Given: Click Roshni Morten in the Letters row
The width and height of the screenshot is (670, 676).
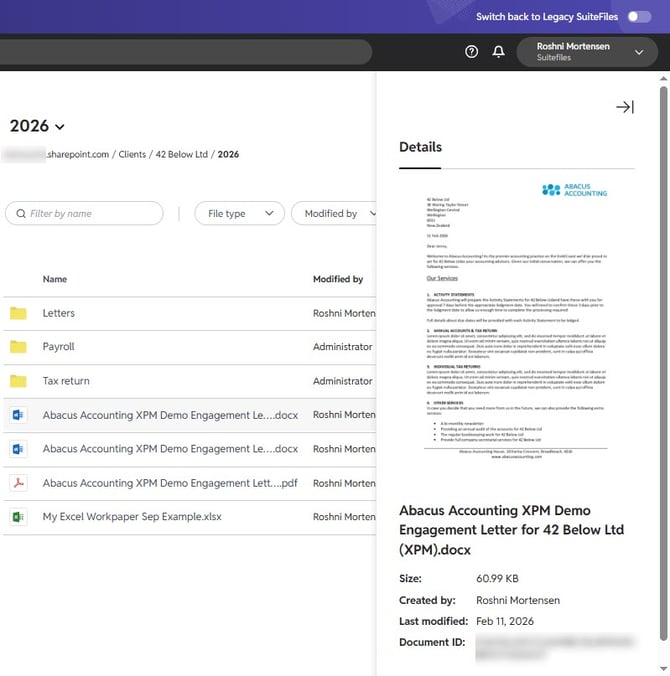Looking at the screenshot, I should coord(344,313).
